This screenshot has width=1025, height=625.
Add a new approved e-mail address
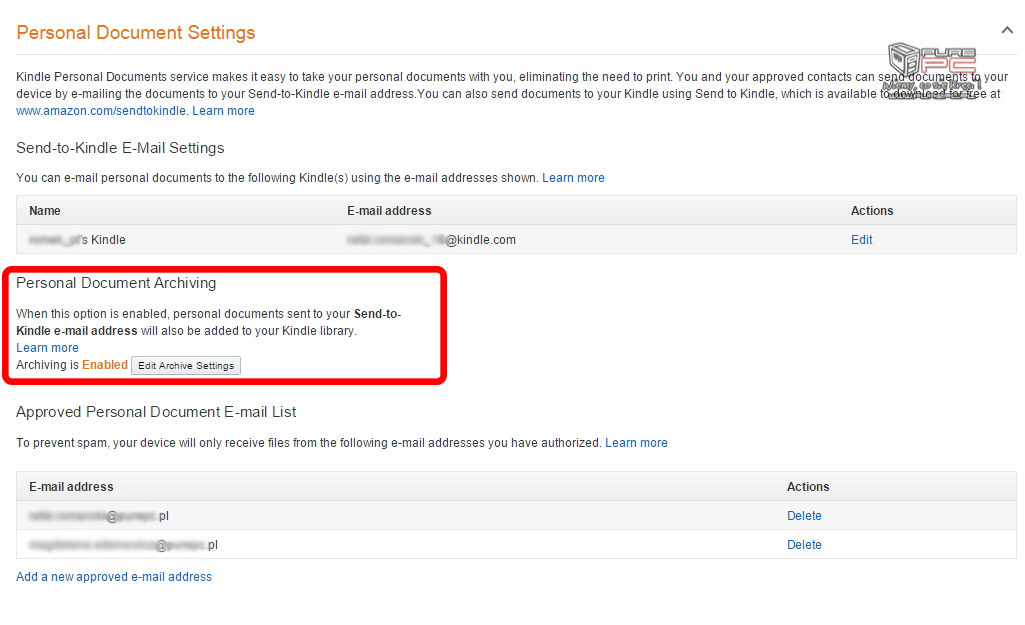[x=114, y=577]
